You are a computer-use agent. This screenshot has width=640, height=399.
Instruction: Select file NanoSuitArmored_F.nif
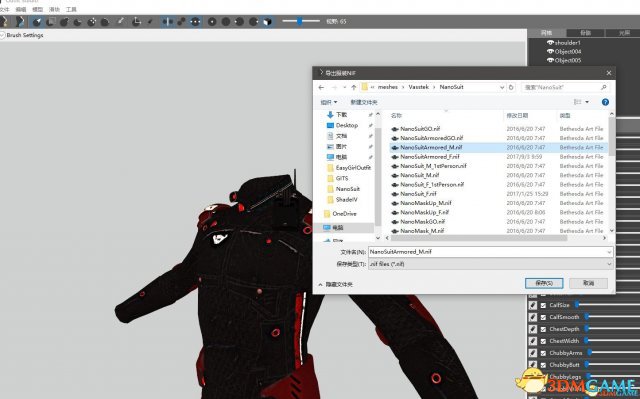pos(429,157)
